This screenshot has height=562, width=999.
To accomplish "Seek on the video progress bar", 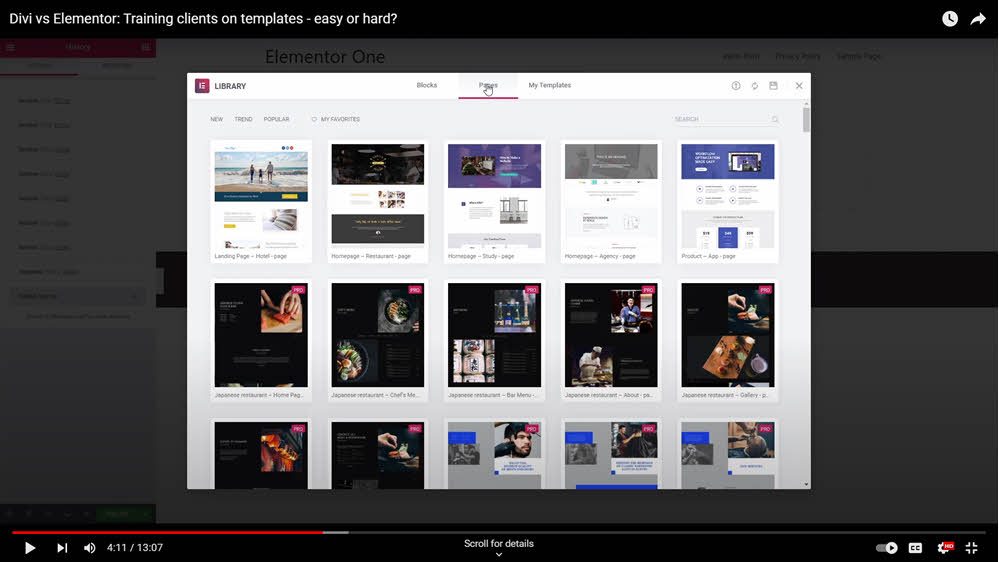I will coord(500,532).
